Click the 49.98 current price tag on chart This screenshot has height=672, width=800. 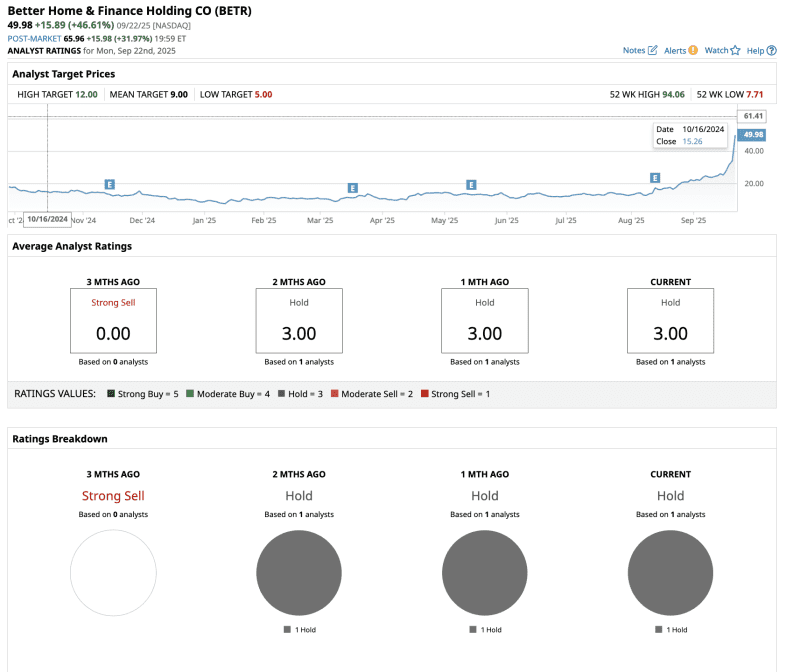751,134
